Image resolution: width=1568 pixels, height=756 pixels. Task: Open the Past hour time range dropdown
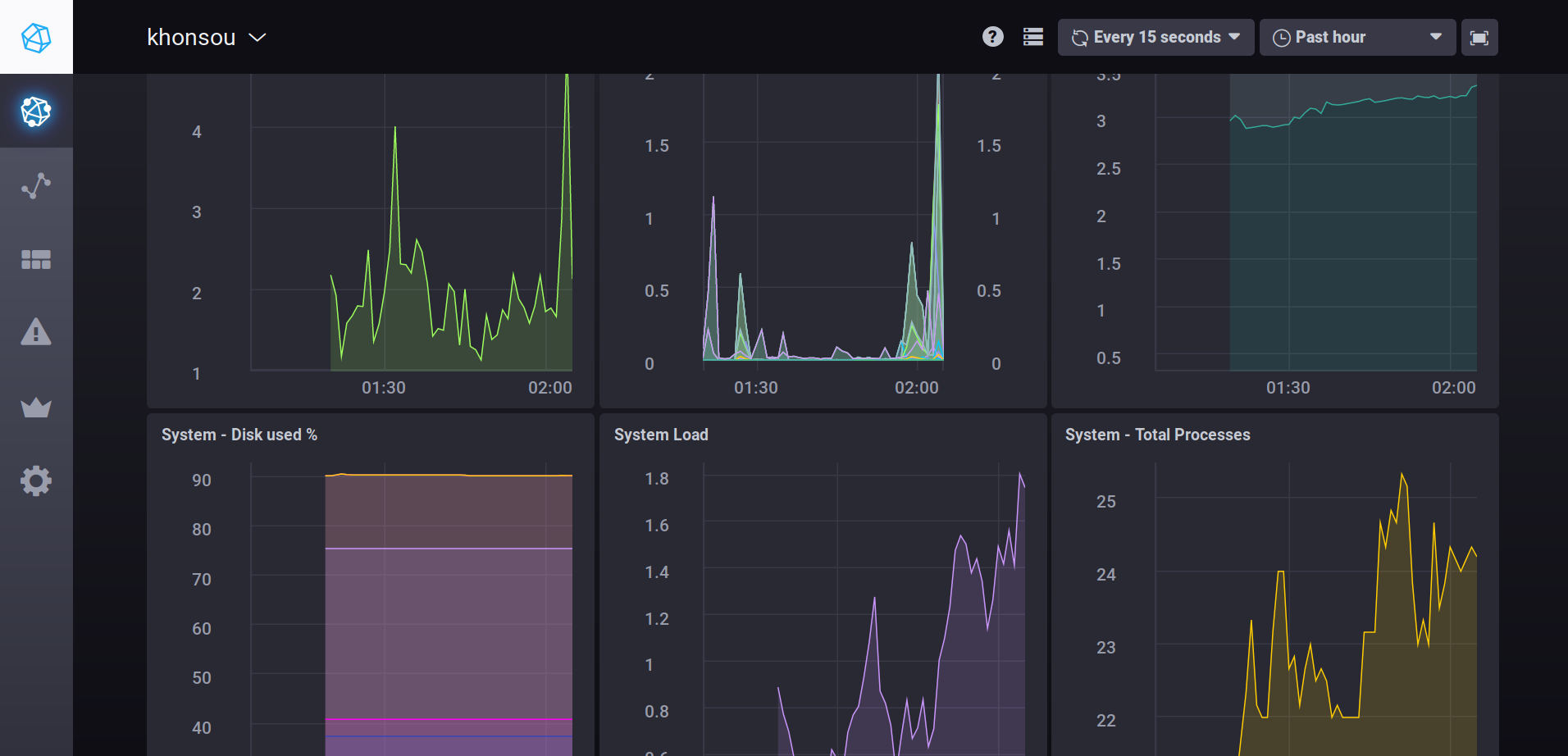1356,38
